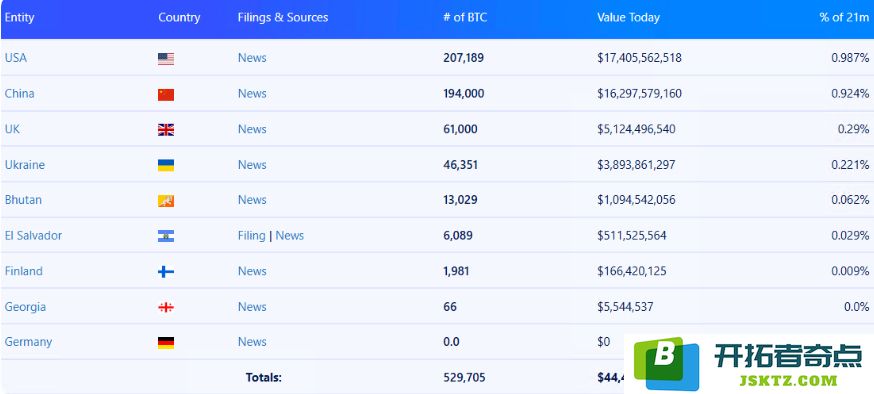The height and width of the screenshot is (394, 874).
Task: Click the Germany flag icon
Action: tap(166, 343)
